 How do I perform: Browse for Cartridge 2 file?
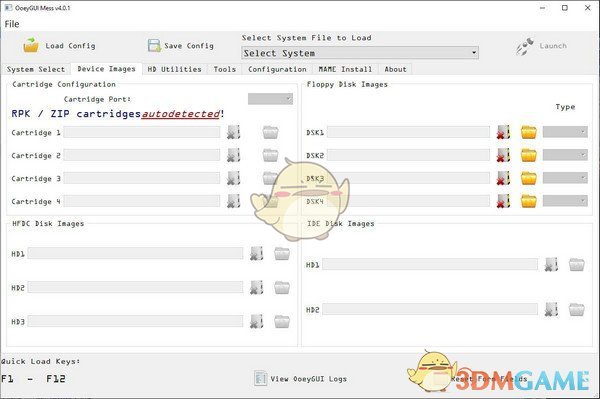click(271, 155)
